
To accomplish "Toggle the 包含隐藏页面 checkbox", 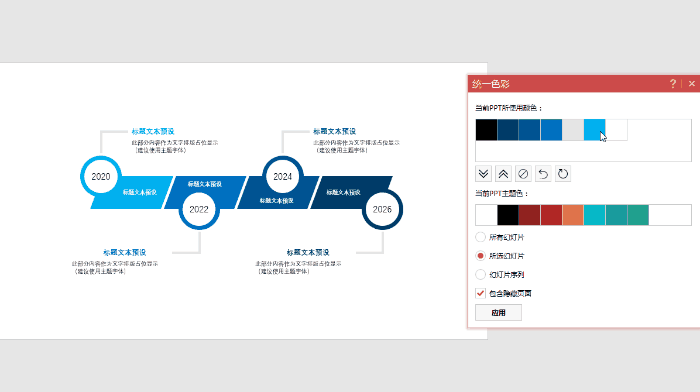I will click(480, 293).
